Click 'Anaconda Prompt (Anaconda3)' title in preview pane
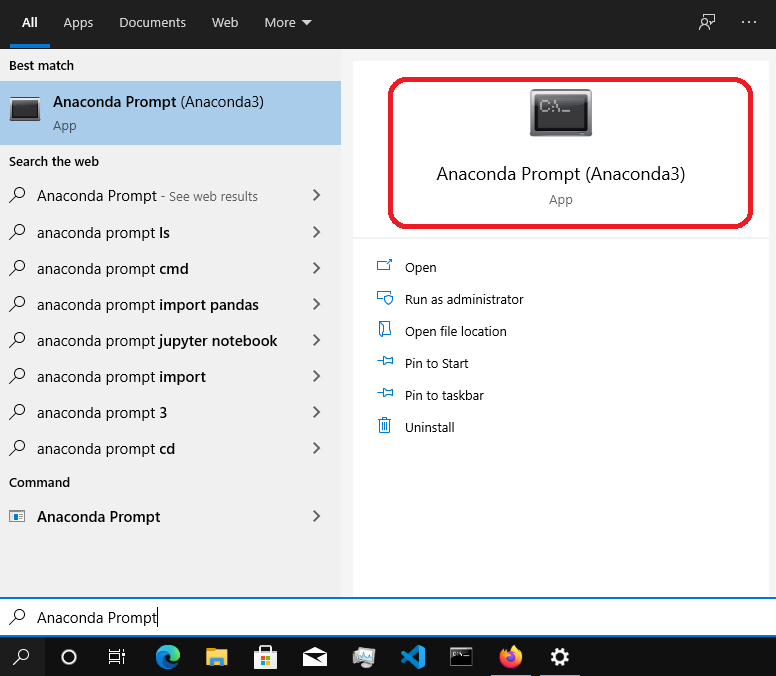Screen dimensions: 776x676 561,174
